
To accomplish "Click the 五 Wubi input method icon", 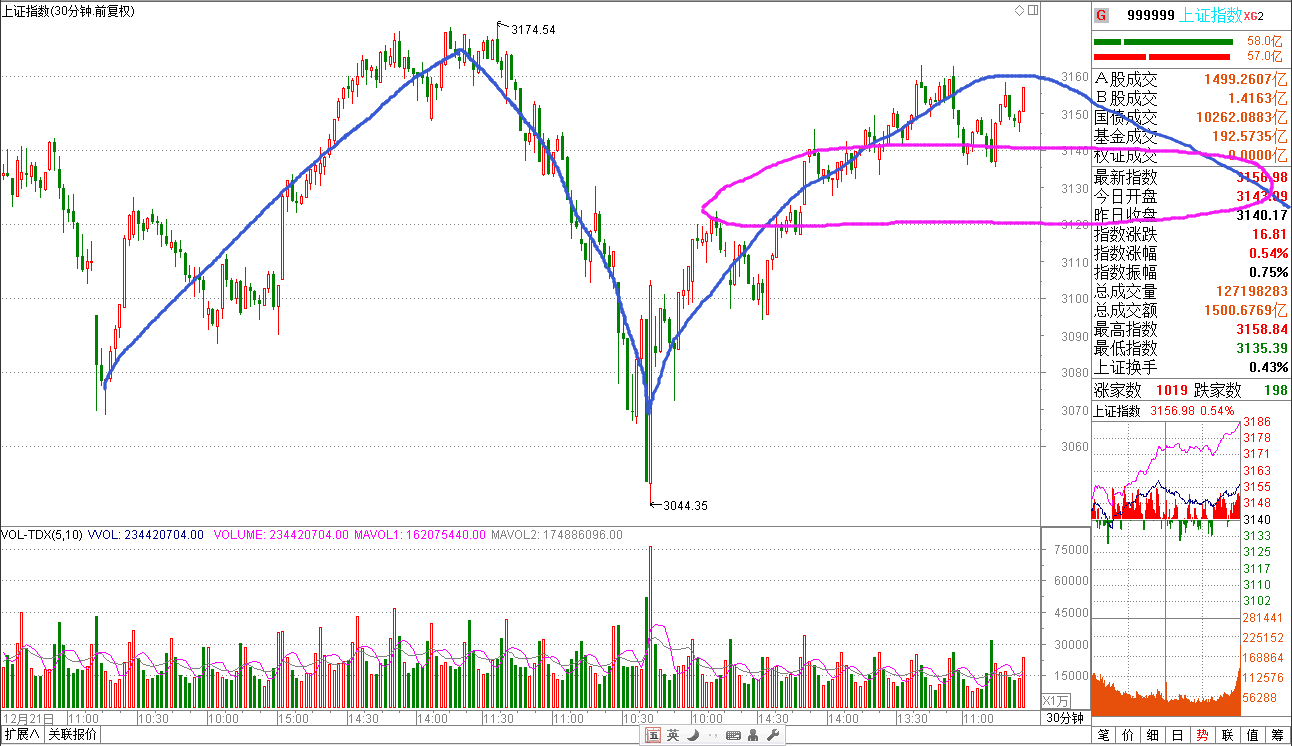I will [x=652, y=736].
